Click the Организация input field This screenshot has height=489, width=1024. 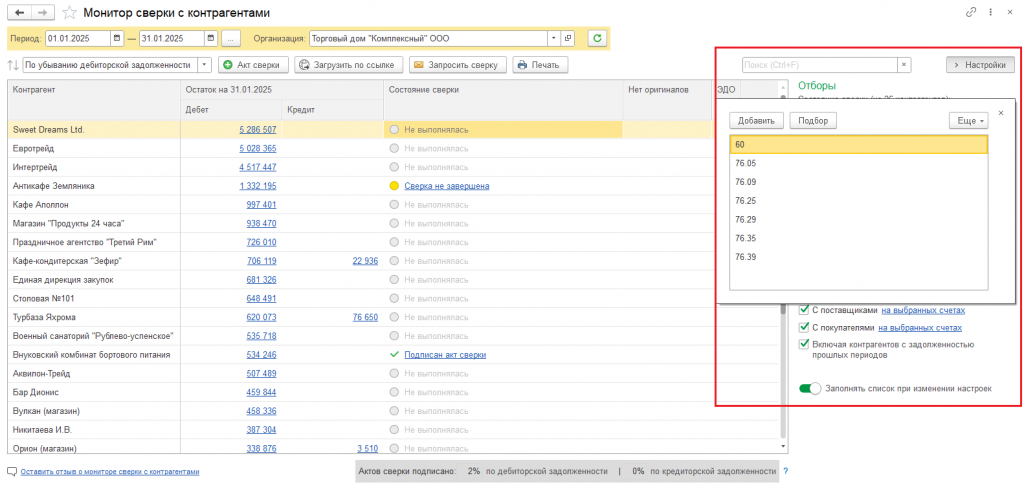pyautogui.click(x=428, y=39)
